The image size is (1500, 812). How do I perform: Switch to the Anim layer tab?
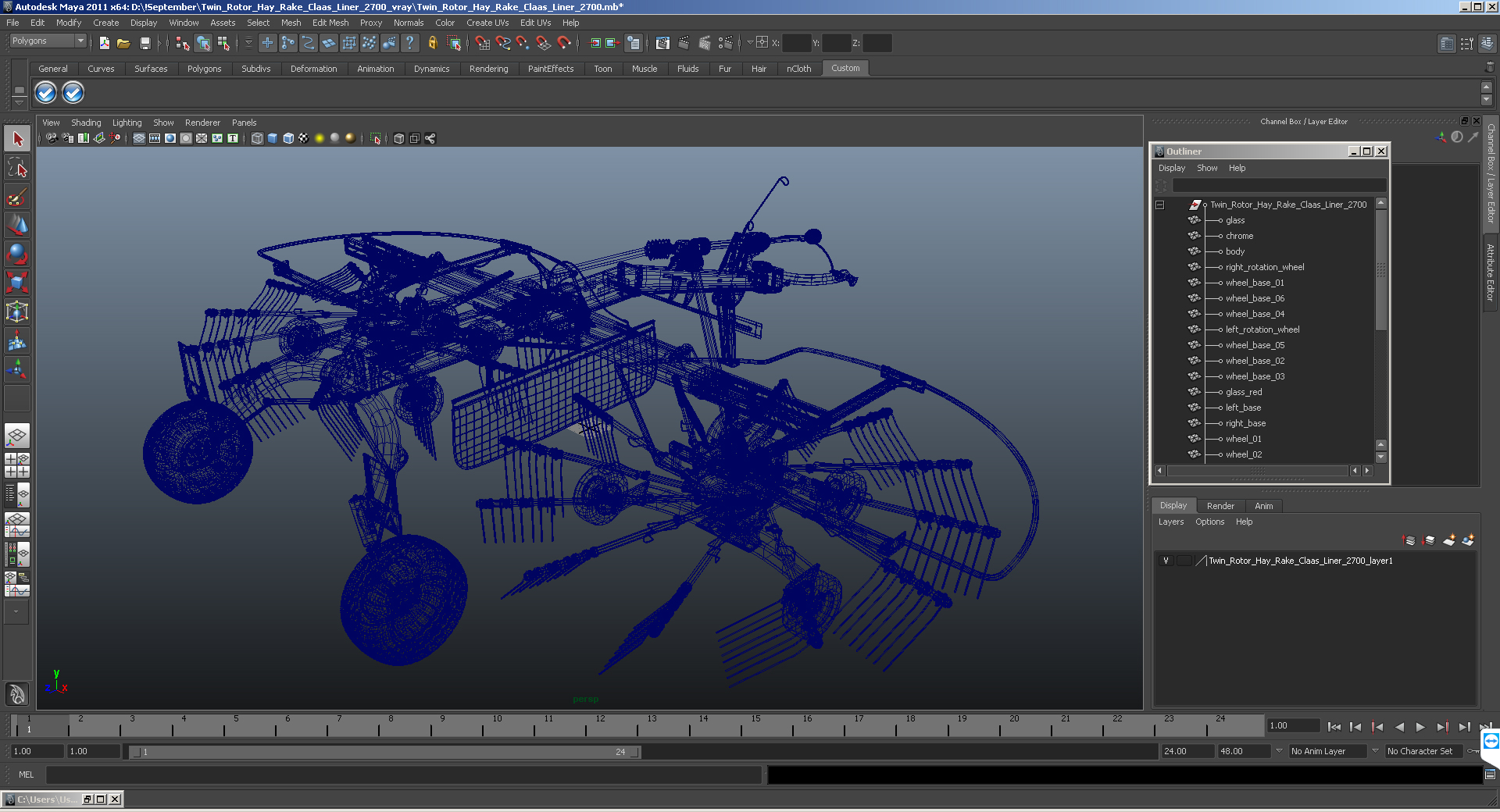coord(1263,506)
